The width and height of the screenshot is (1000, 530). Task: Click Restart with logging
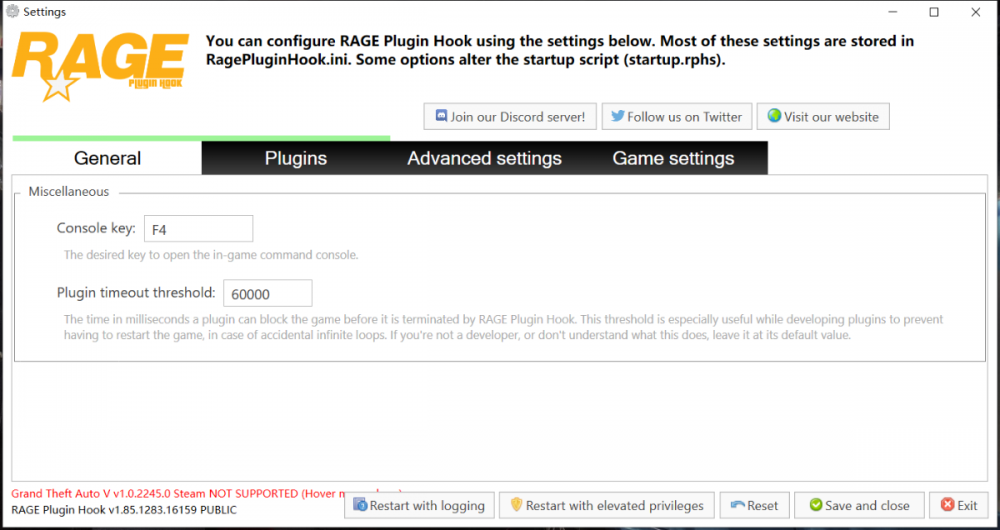click(x=419, y=505)
